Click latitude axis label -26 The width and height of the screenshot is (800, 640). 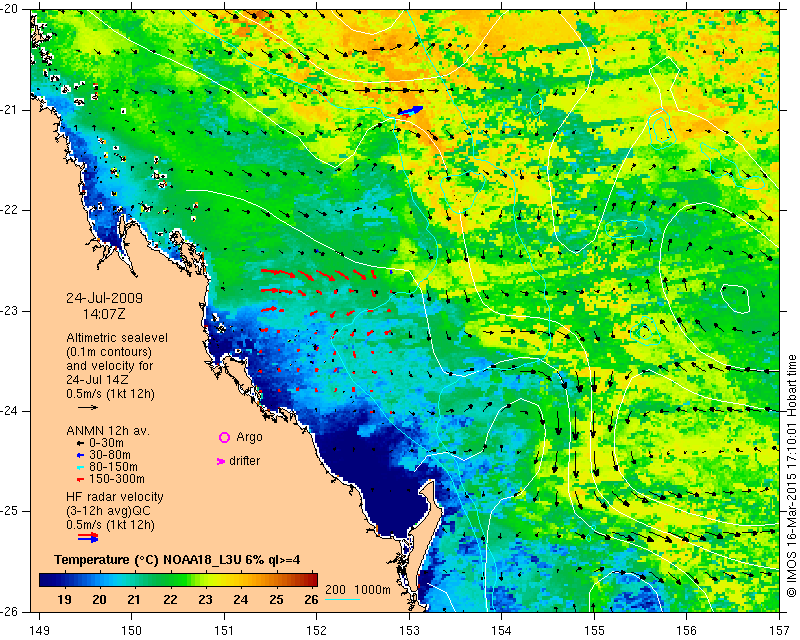(x=10, y=611)
